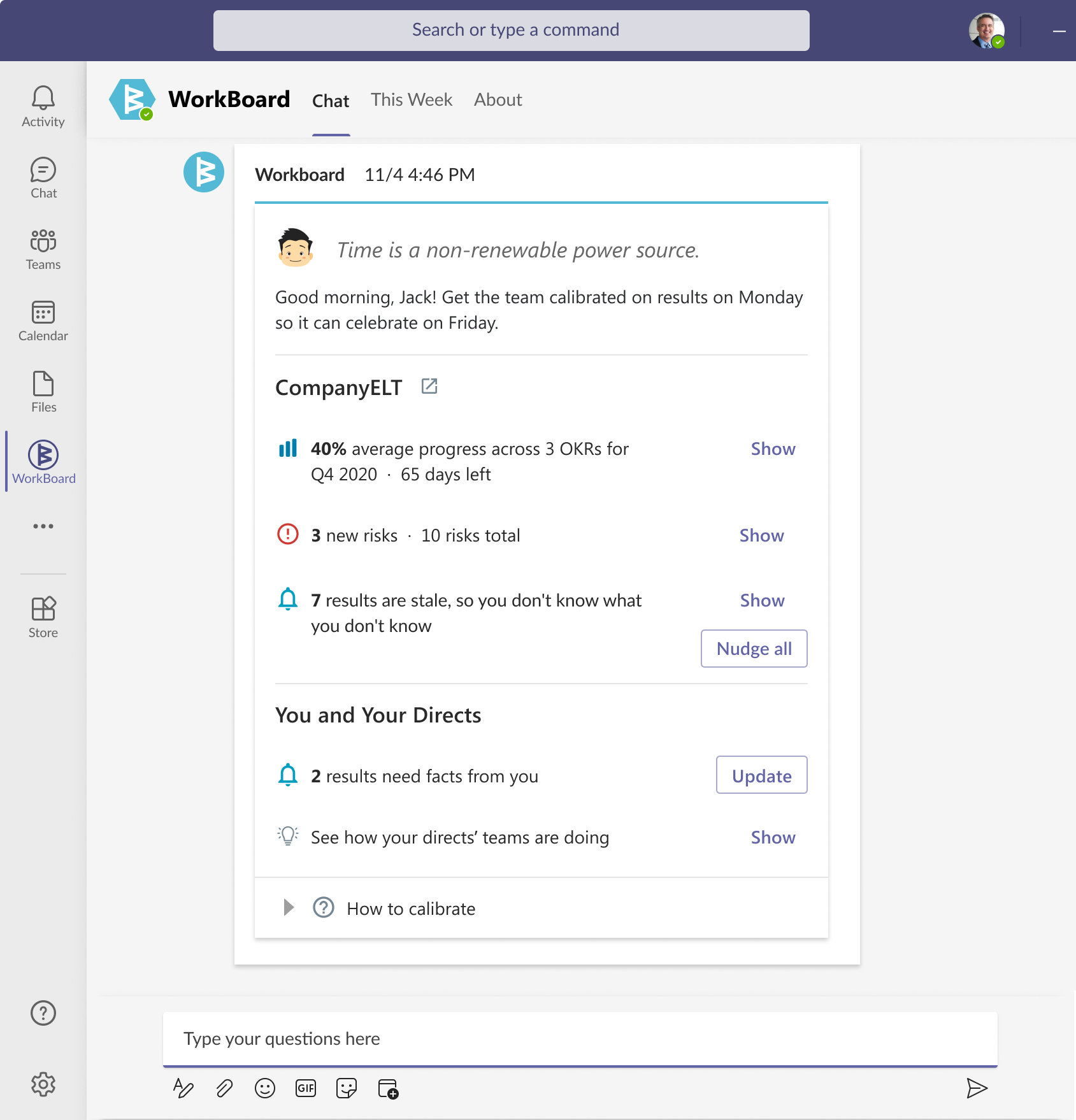Open Help question mark in sidebar

point(43,1013)
